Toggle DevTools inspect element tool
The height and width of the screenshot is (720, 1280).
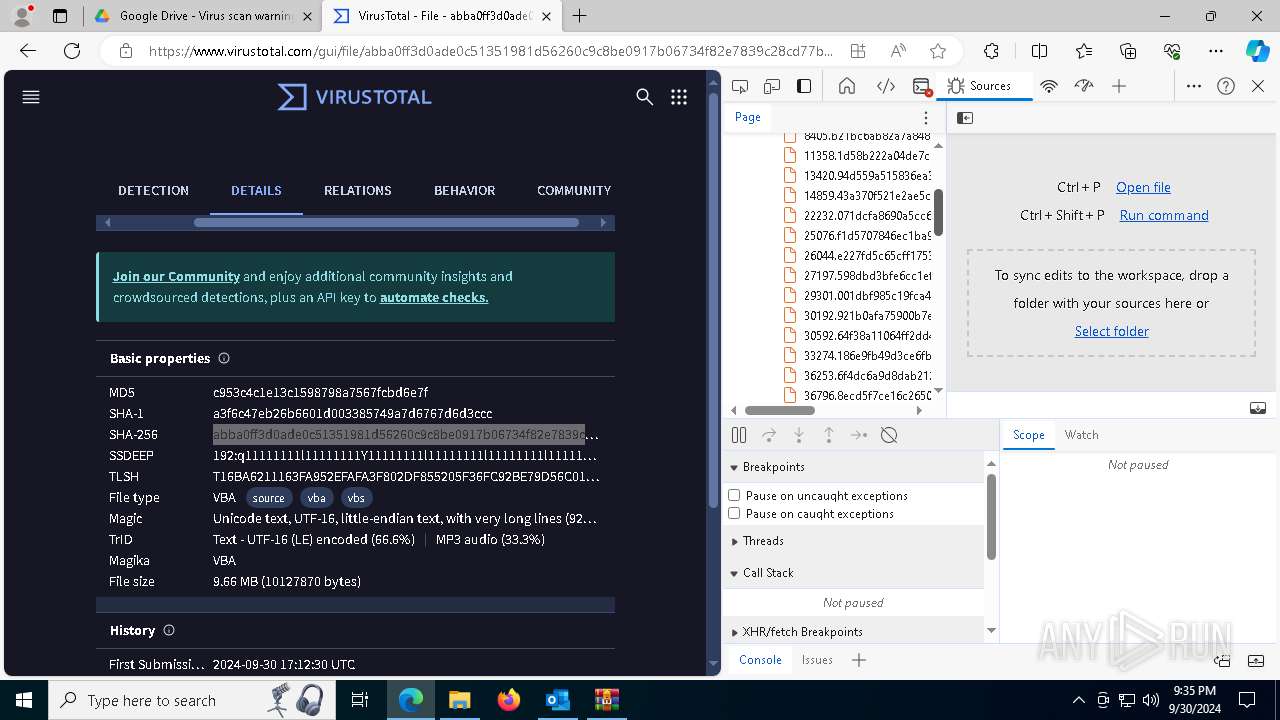coord(740,86)
